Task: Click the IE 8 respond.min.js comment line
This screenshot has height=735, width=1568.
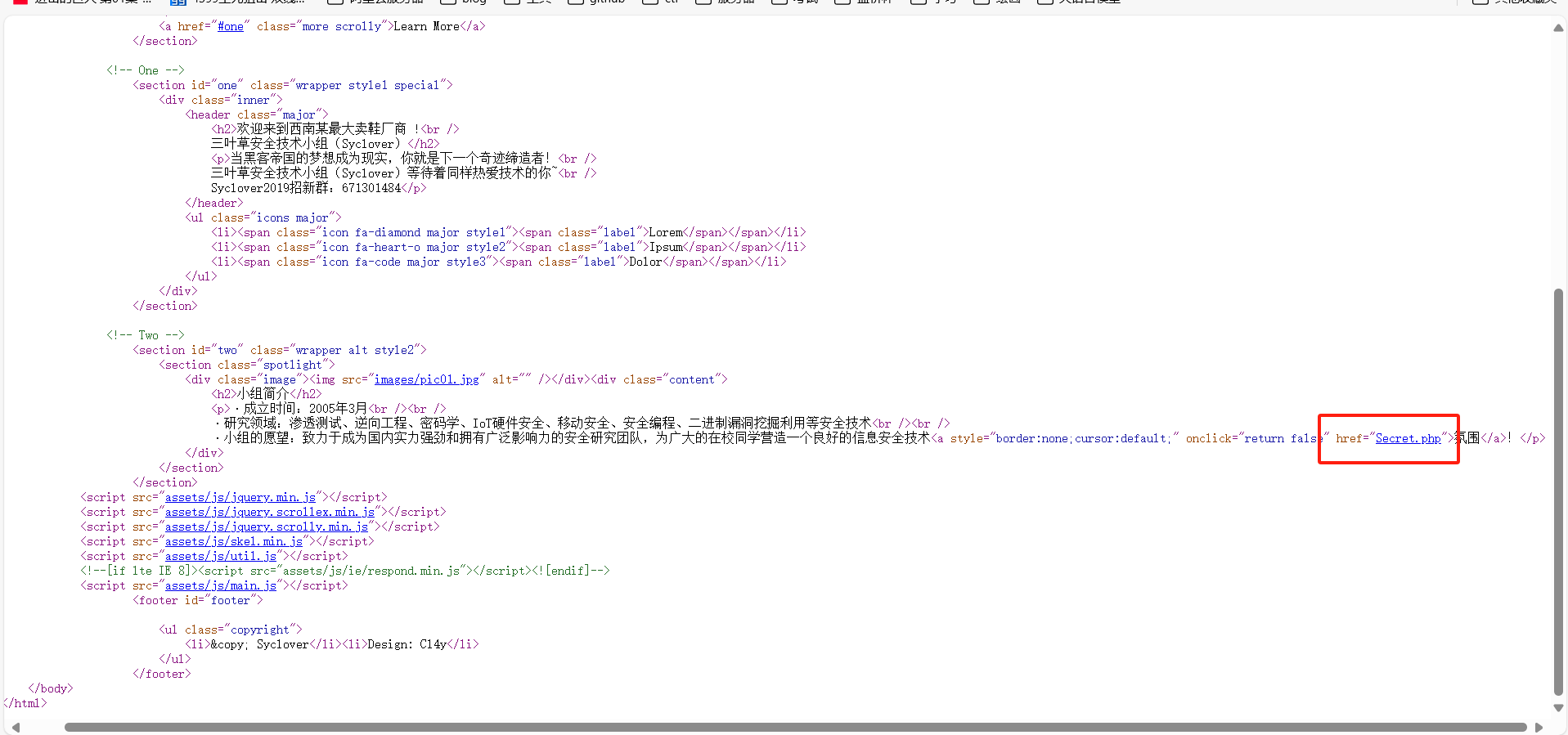Action: tap(345, 571)
